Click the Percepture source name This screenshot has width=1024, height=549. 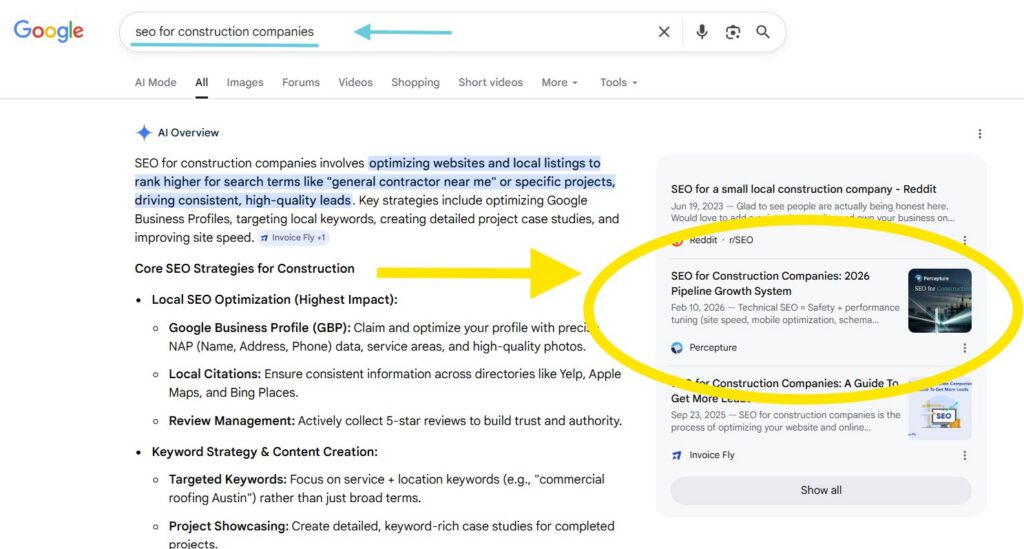tap(713, 348)
